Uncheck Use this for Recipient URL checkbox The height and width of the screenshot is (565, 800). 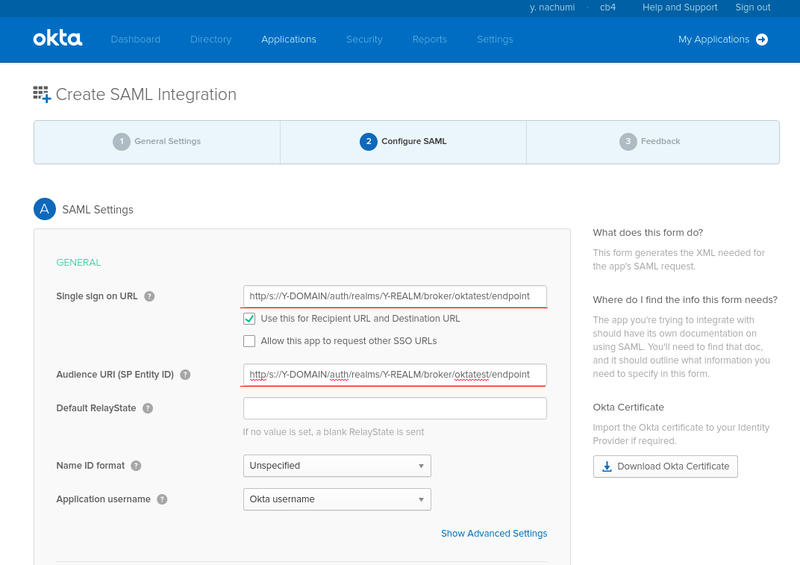[249, 318]
